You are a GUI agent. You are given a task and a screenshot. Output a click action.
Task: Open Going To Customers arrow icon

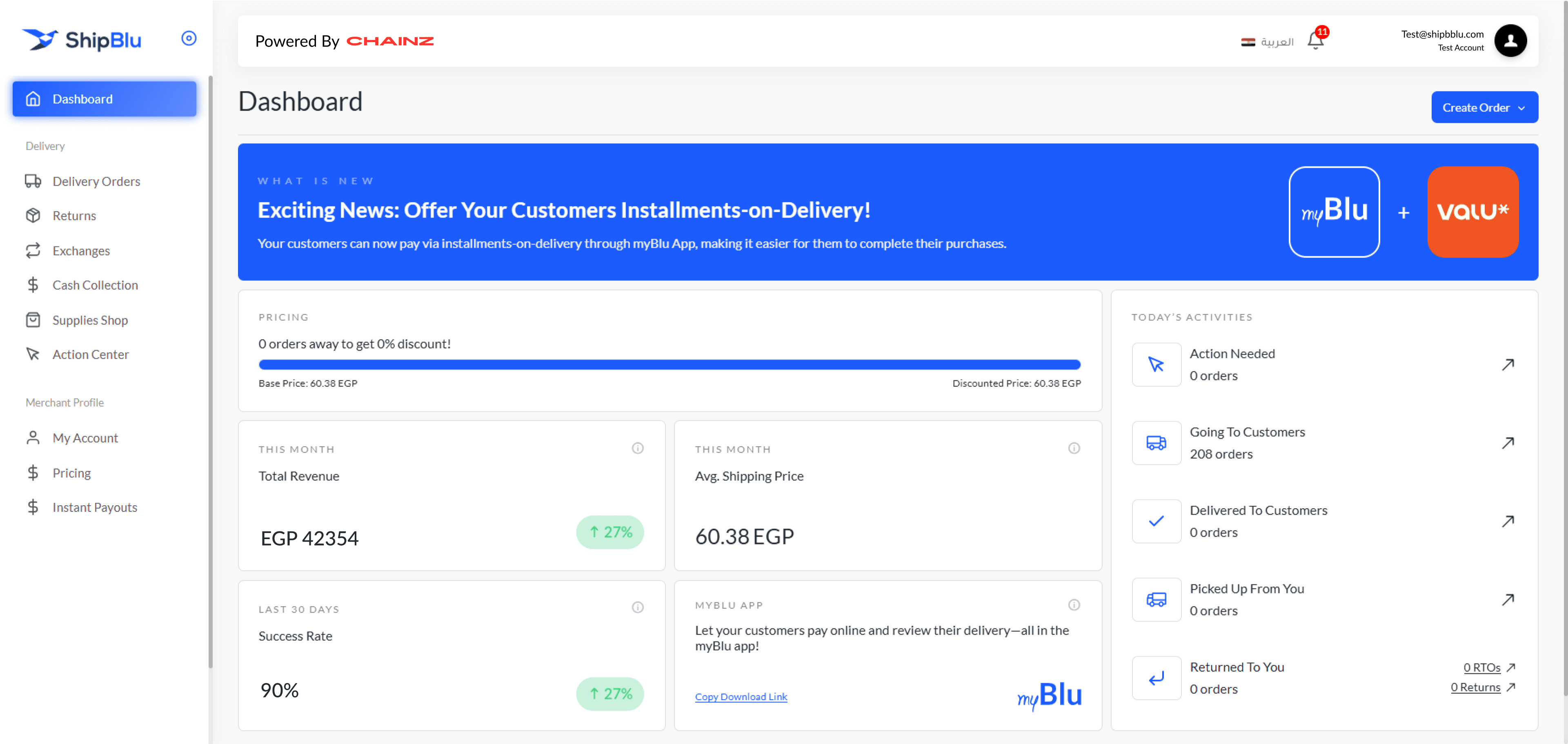(x=1508, y=443)
